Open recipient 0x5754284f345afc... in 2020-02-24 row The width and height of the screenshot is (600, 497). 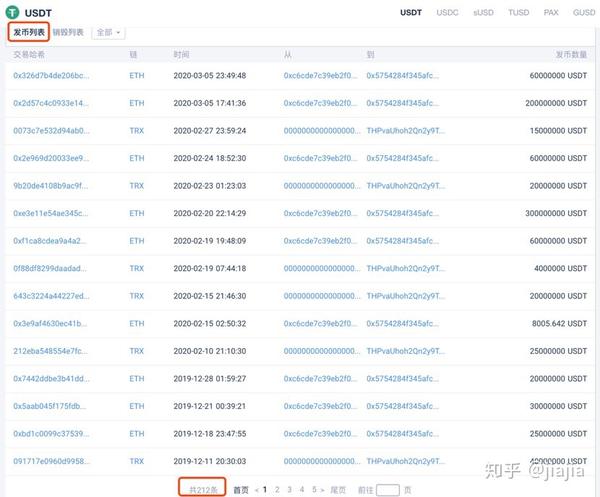403,158
